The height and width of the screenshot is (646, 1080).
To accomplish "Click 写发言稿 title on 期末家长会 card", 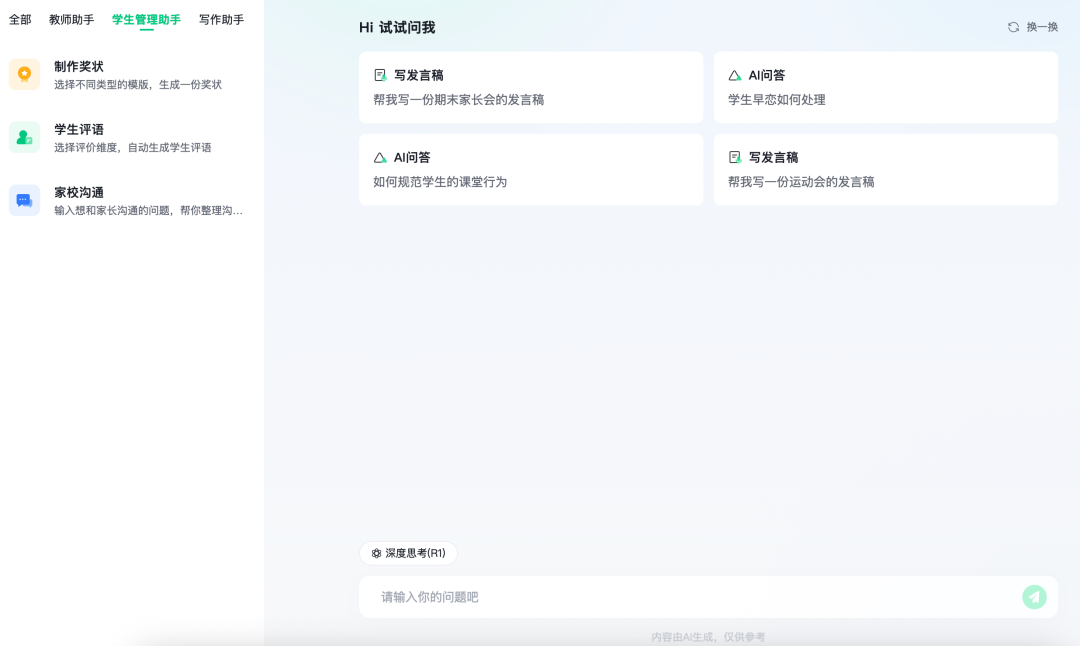I will pyautogui.click(x=418, y=75).
